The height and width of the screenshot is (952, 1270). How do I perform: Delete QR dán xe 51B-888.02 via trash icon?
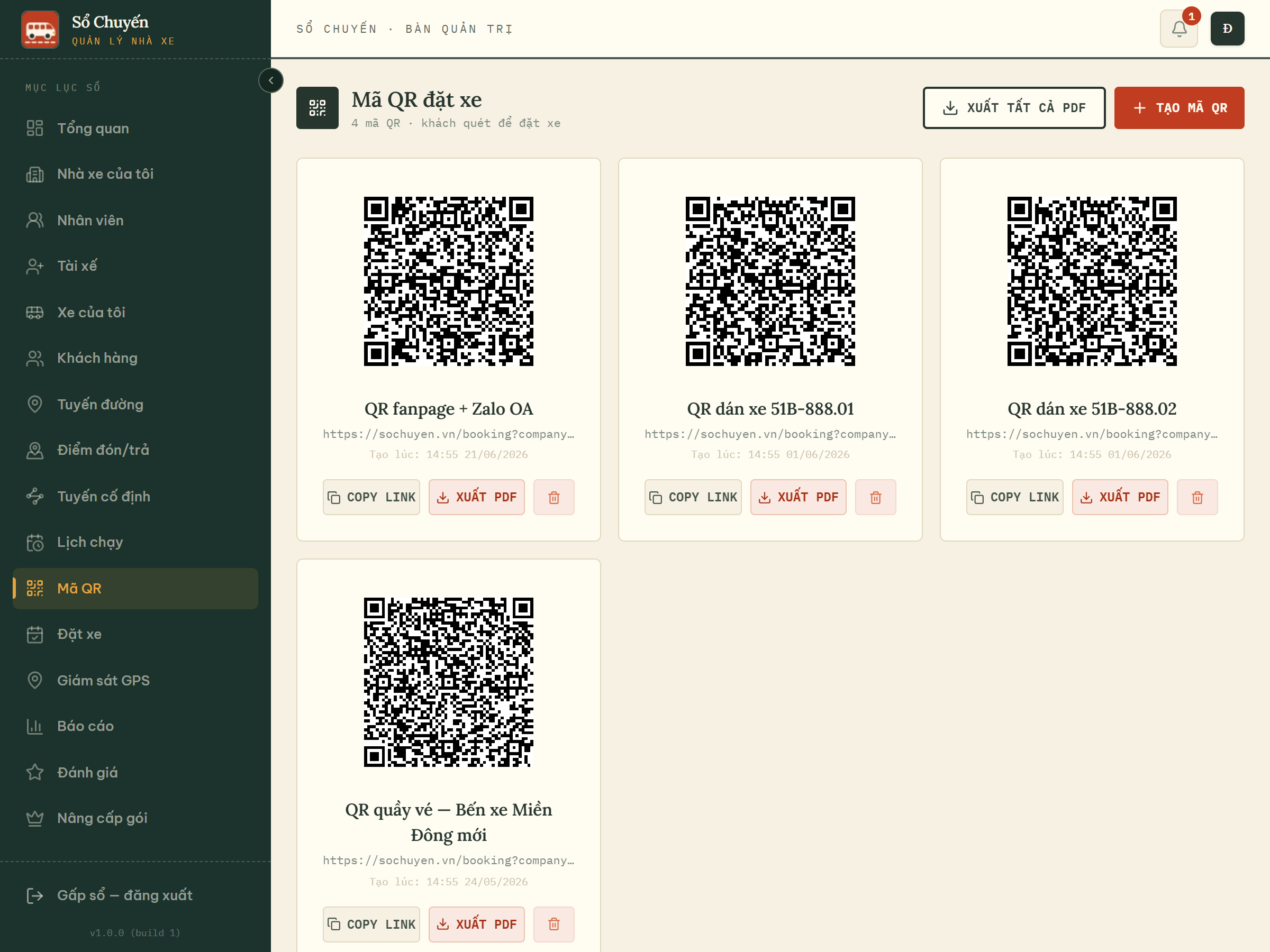pos(1197,497)
